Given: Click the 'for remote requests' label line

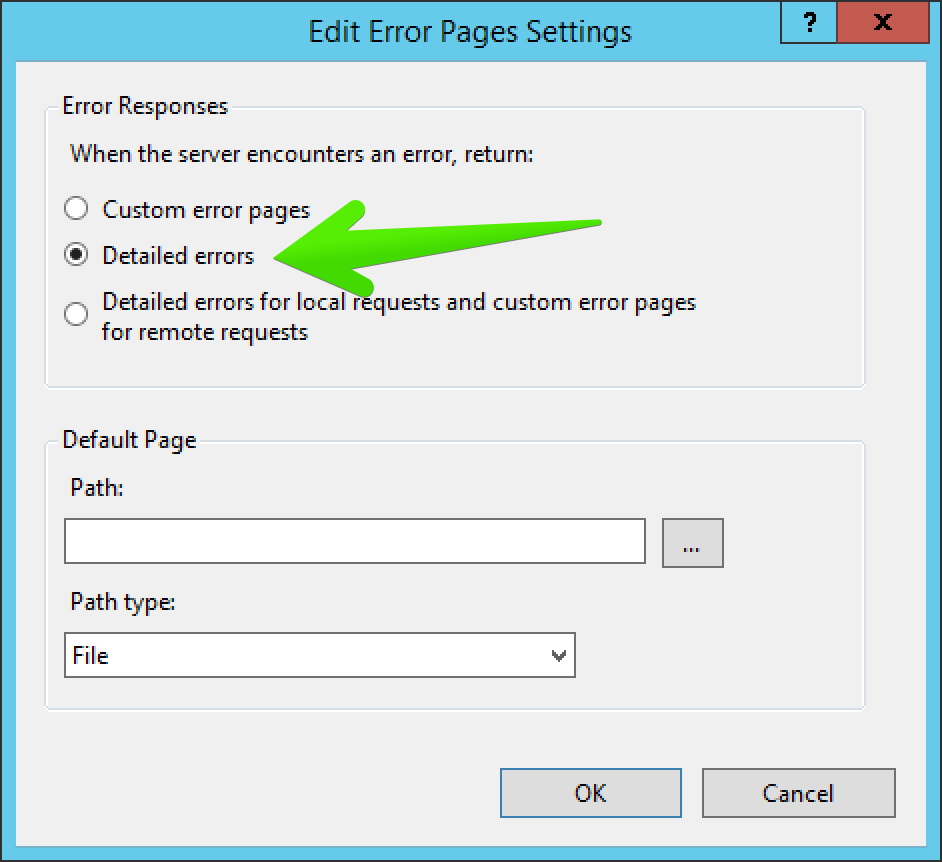Looking at the screenshot, I should (x=205, y=332).
